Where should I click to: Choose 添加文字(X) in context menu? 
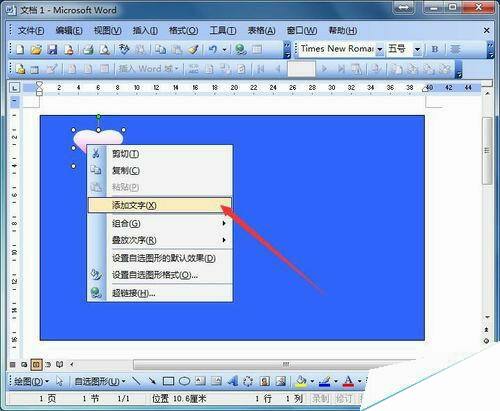click(160, 205)
